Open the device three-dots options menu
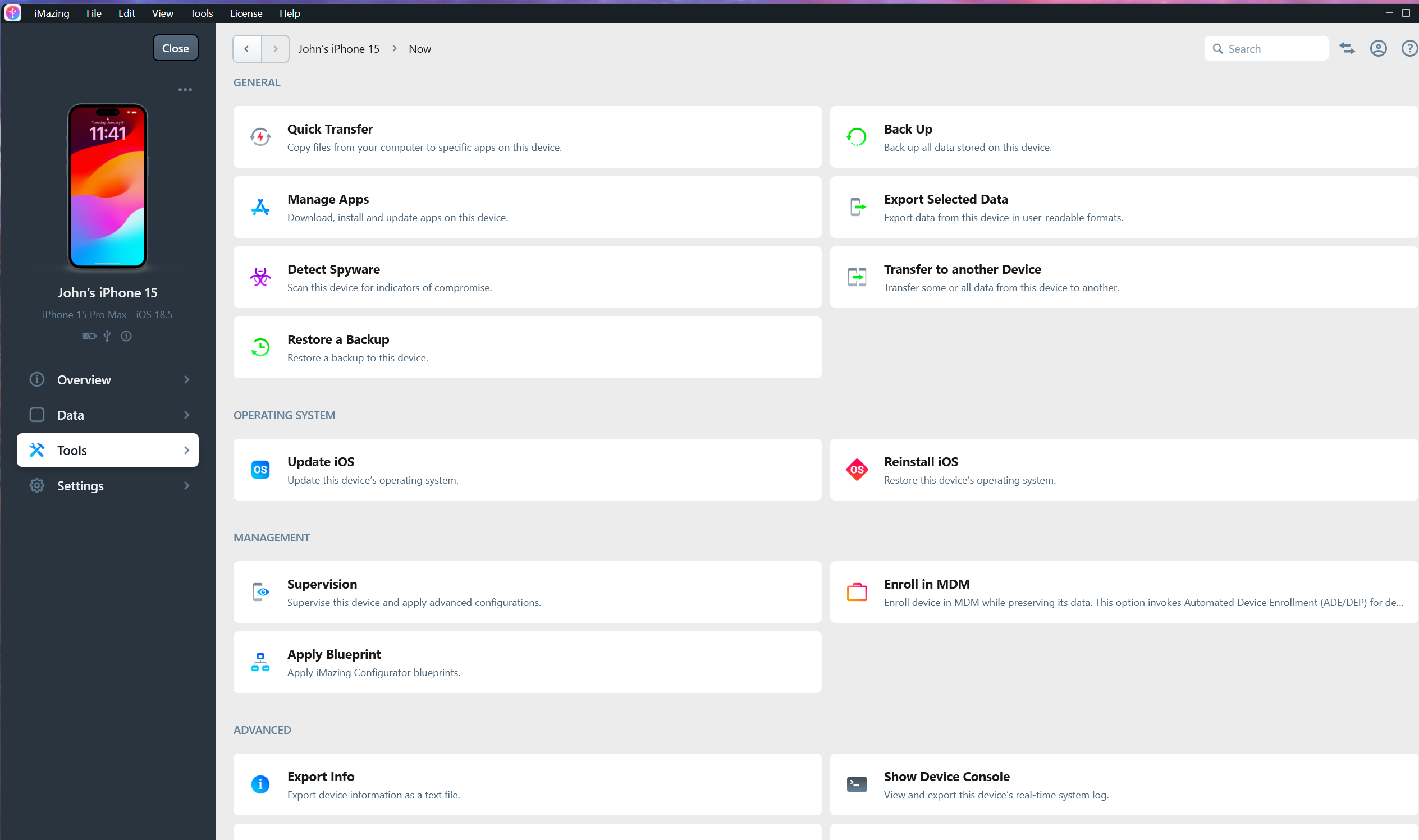1419x840 pixels. pyautogui.click(x=185, y=90)
